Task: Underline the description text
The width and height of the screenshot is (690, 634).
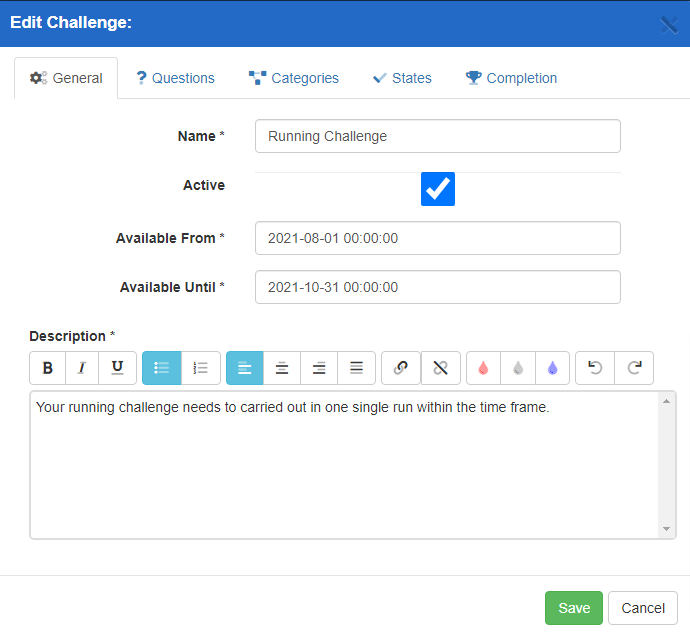Action: (118, 368)
